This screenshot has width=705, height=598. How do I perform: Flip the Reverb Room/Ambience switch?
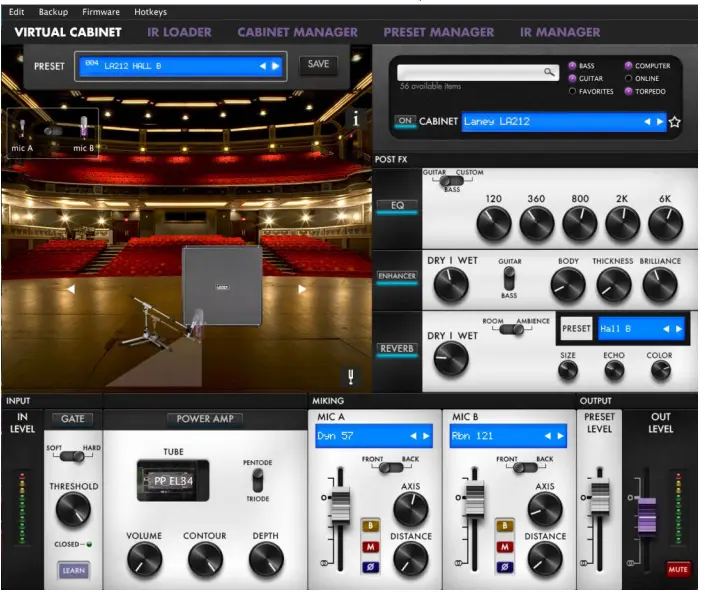[512, 330]
